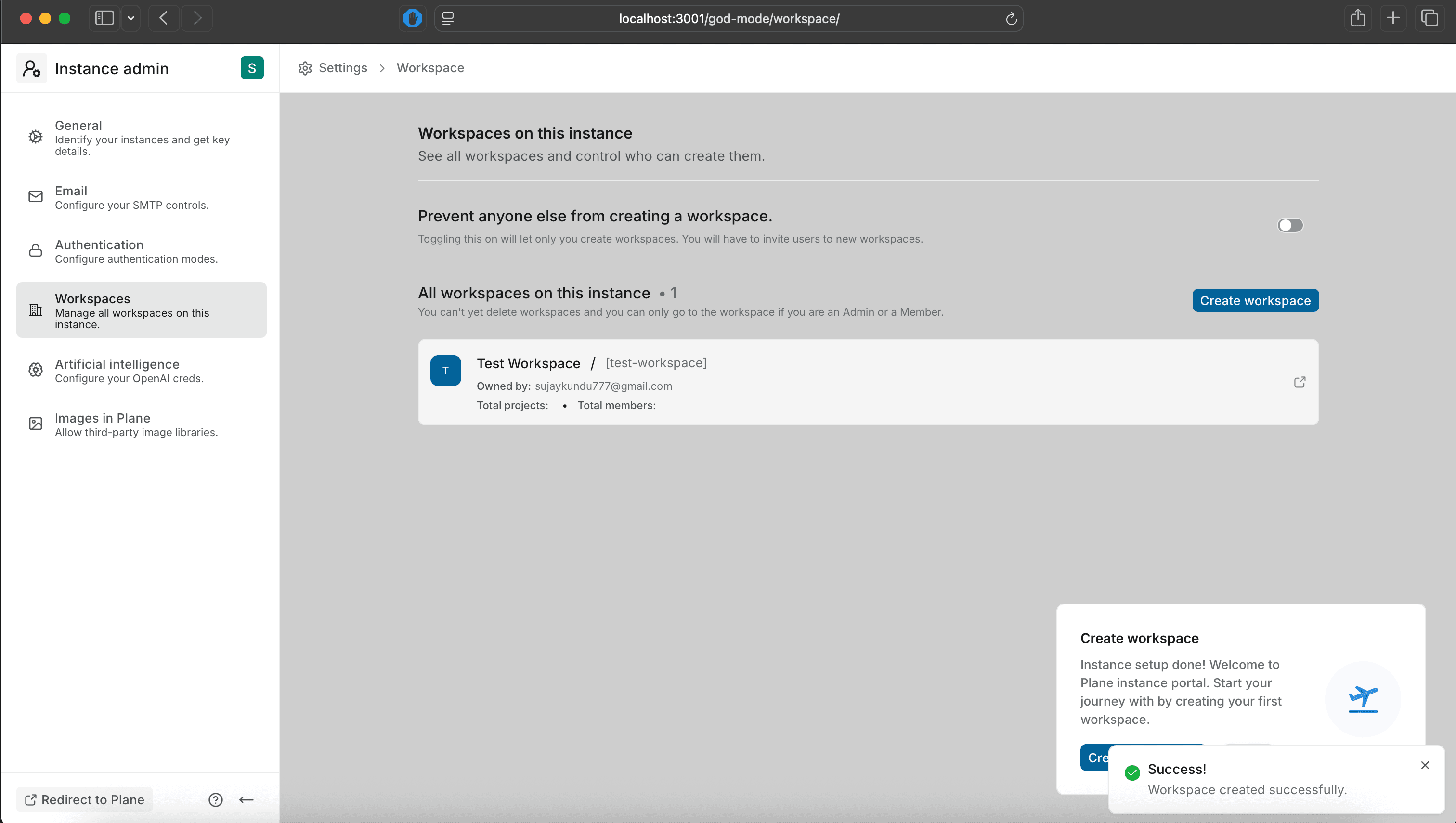Click the Workspace breadcrumb
Image resolution: width=1456 pixels, height=823 pixels.
pyautogui.click(x=430, y=68)
